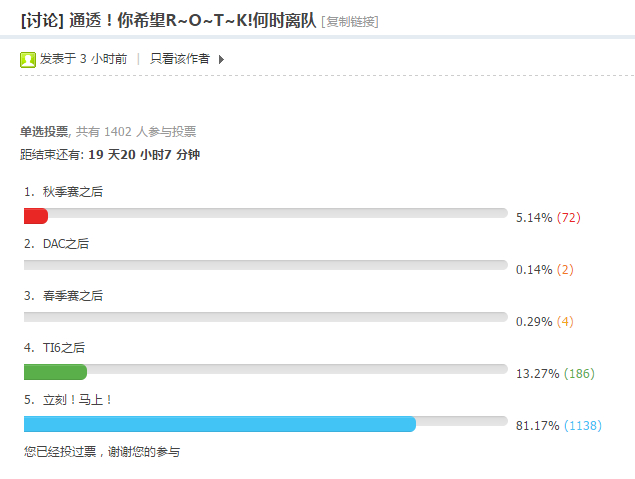Viewport: 635px width, 479px height.
Task: Select poll option 立刻！马上！
Action: point(78,399)
